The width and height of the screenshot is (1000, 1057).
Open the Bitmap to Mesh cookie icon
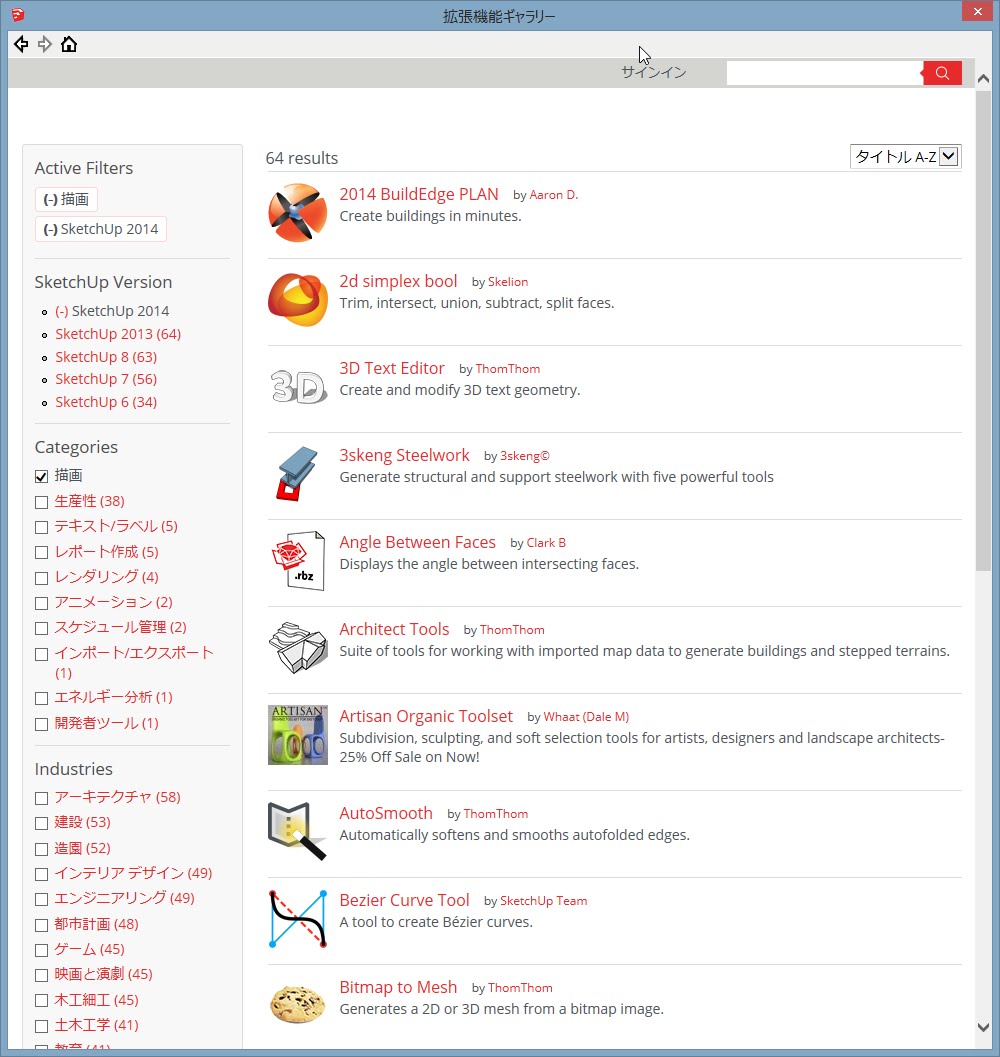297,1004
